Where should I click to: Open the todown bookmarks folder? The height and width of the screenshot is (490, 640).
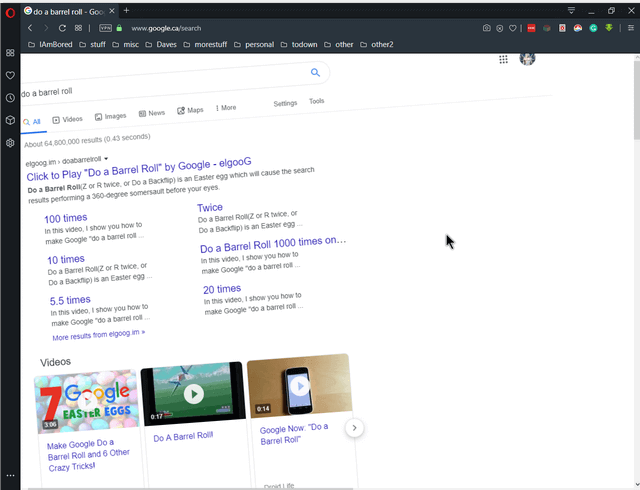(299, 44)
